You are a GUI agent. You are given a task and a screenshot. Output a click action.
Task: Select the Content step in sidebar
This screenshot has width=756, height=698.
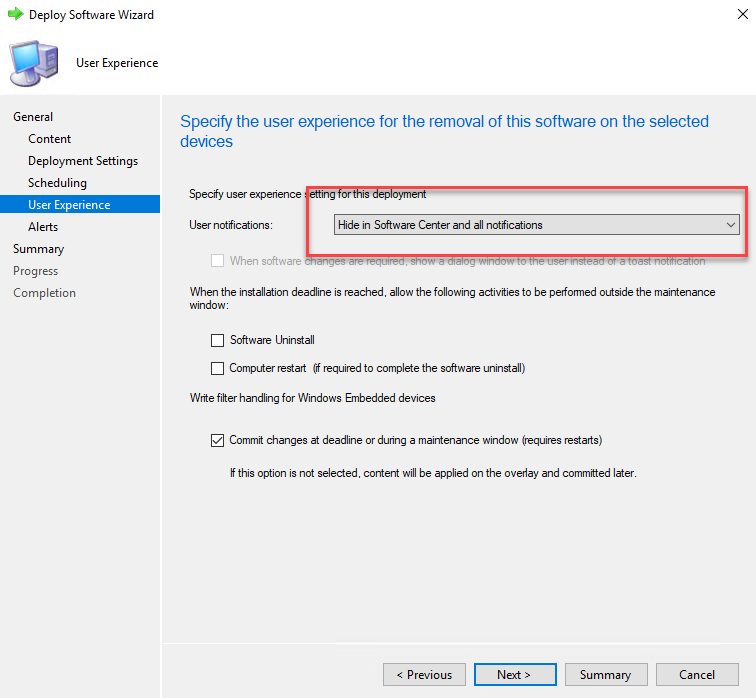[50, 139]
